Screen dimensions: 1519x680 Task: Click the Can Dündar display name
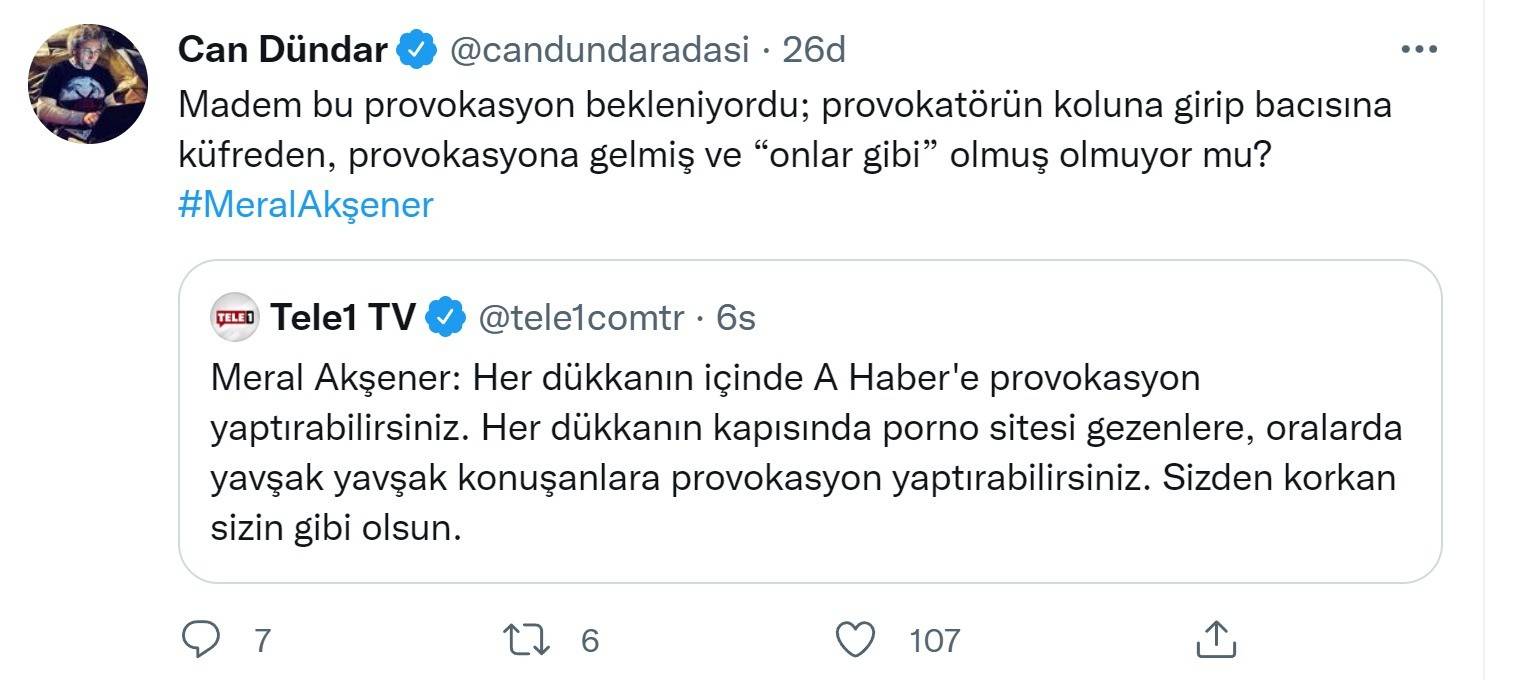coord(283,49)
